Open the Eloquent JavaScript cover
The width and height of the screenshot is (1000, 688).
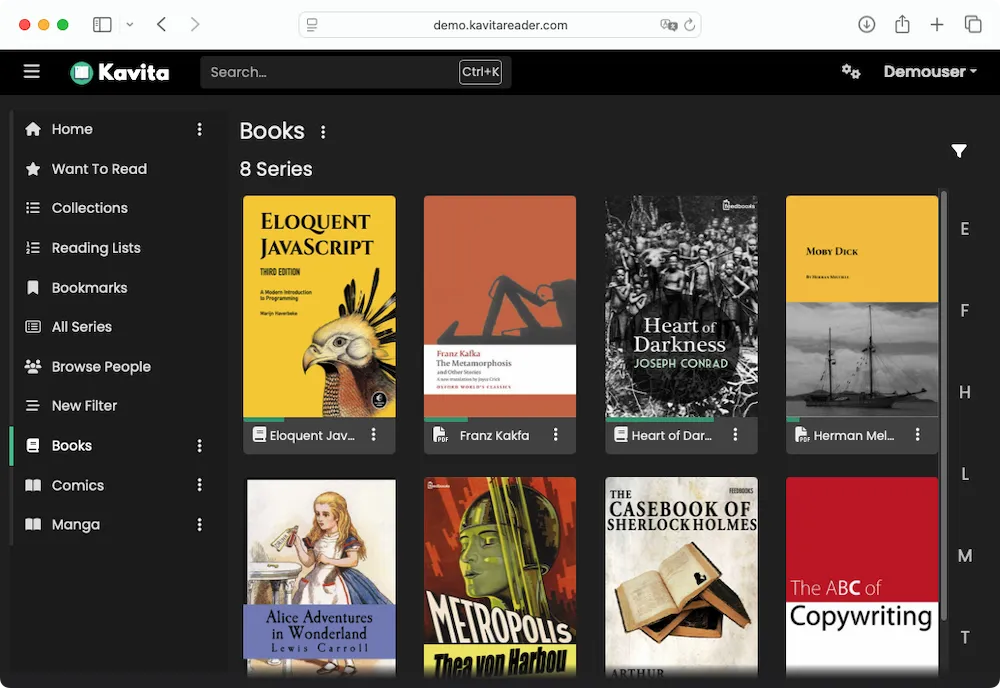tap(320, 307)
